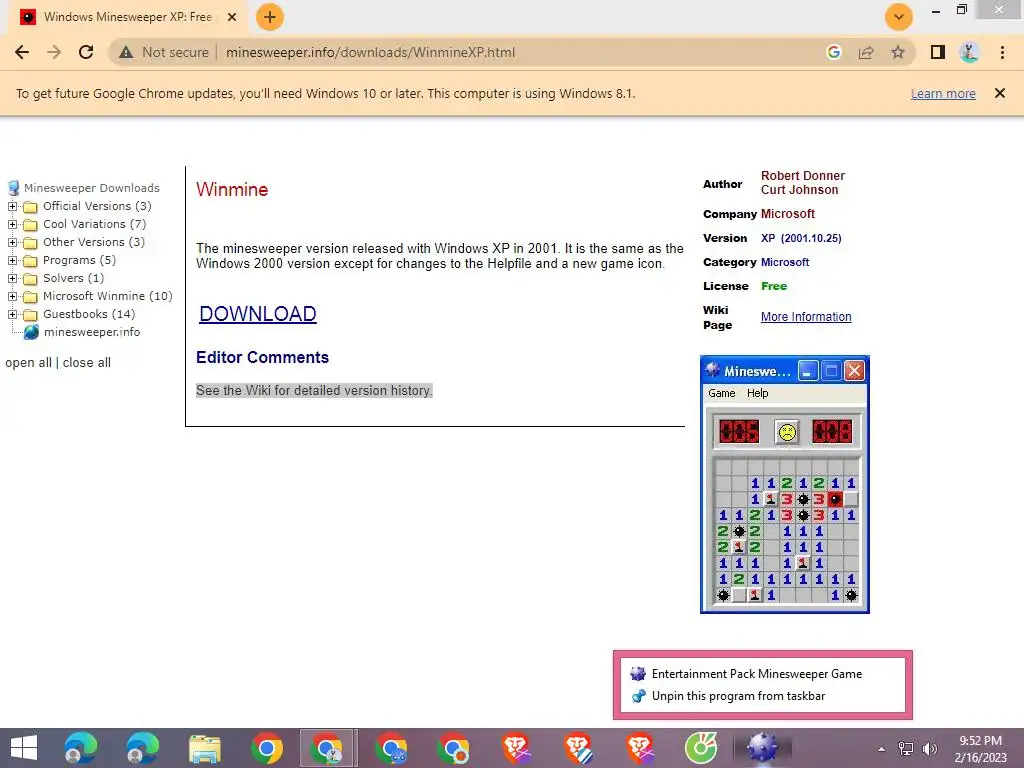Click the Learn more link
This screenshot has width=1024, height=768.
coord(943,93)
